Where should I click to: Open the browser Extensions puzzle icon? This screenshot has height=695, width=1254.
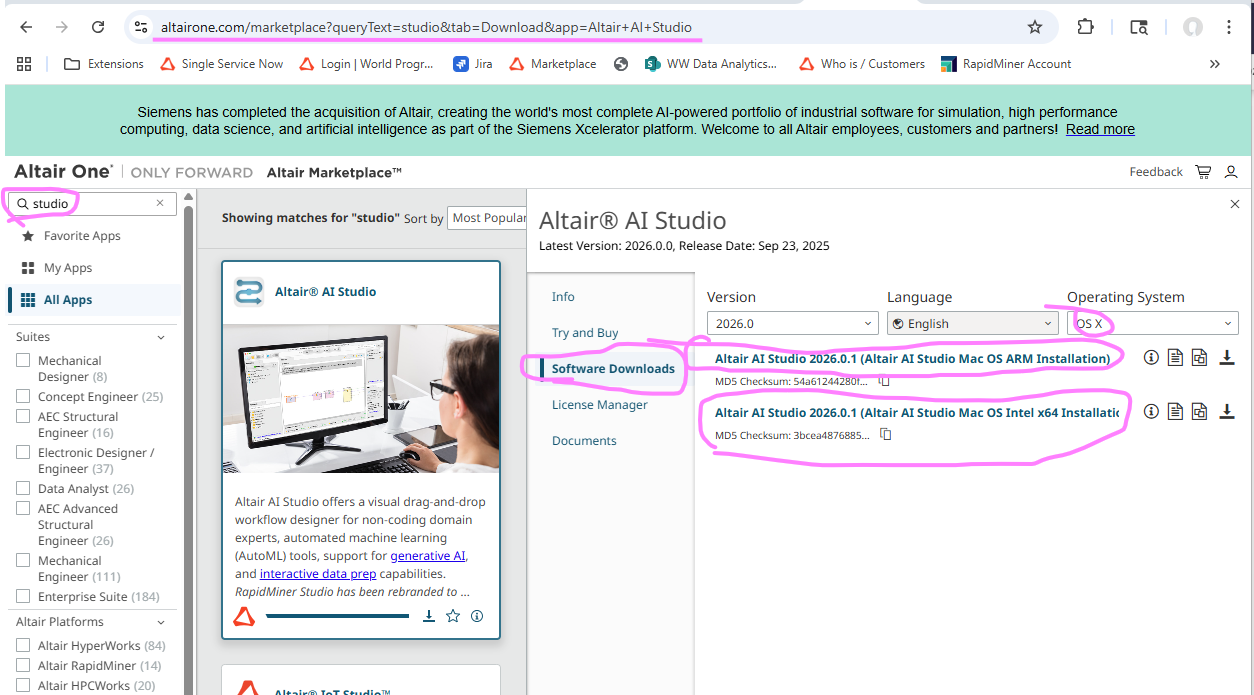coord(1085,27)
